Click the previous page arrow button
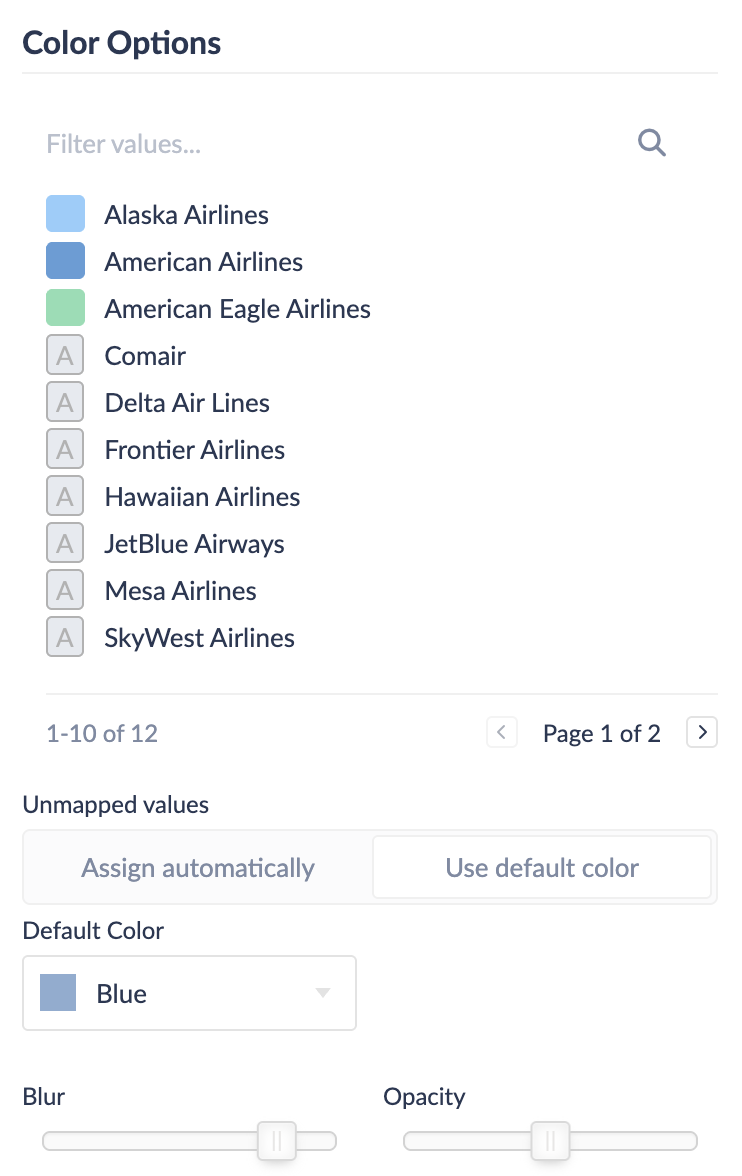742x1176 pixels. (x=502, y=733)
